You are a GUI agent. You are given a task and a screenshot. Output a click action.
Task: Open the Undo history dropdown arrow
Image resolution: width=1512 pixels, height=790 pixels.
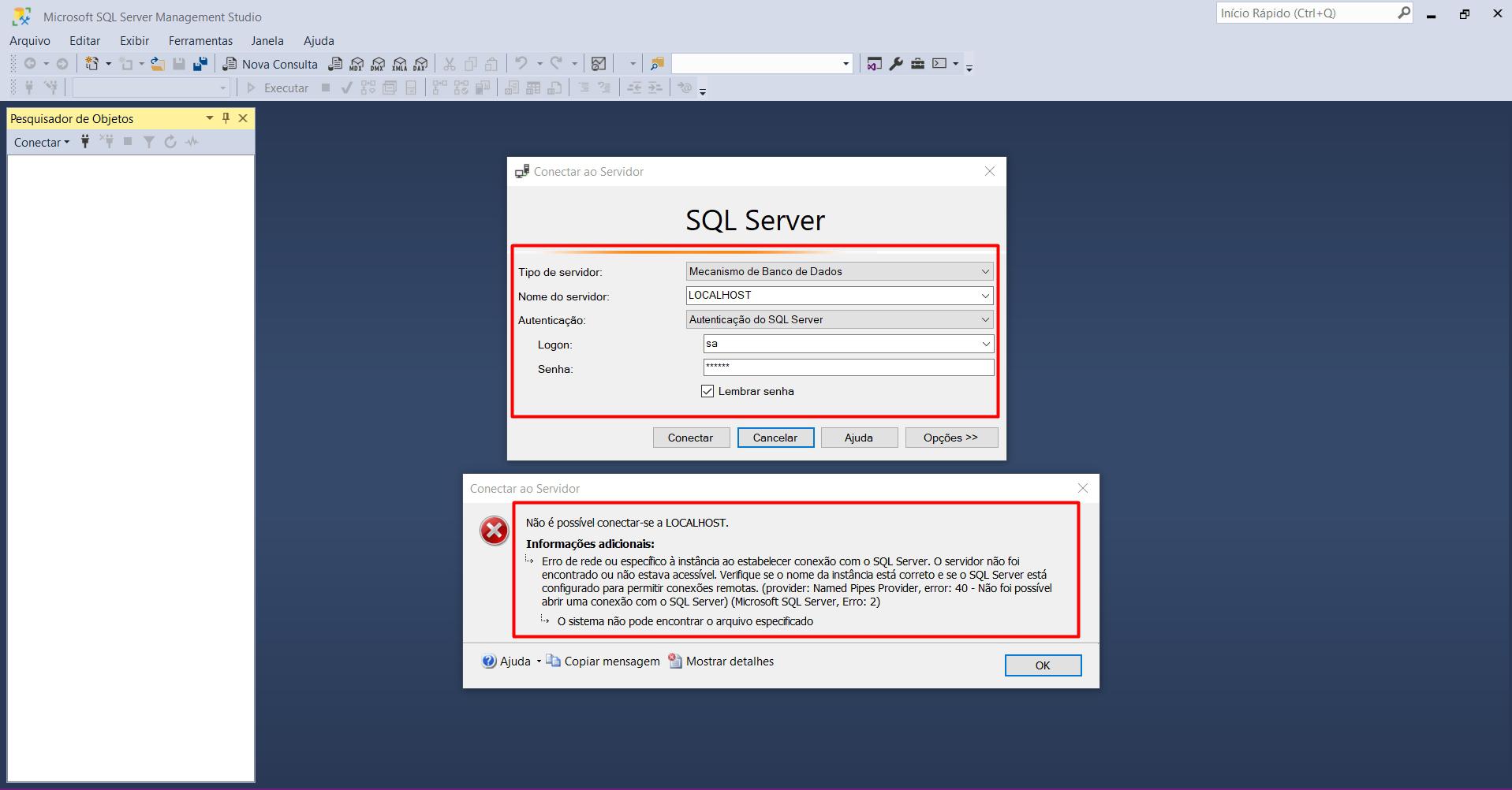[539, 64]
